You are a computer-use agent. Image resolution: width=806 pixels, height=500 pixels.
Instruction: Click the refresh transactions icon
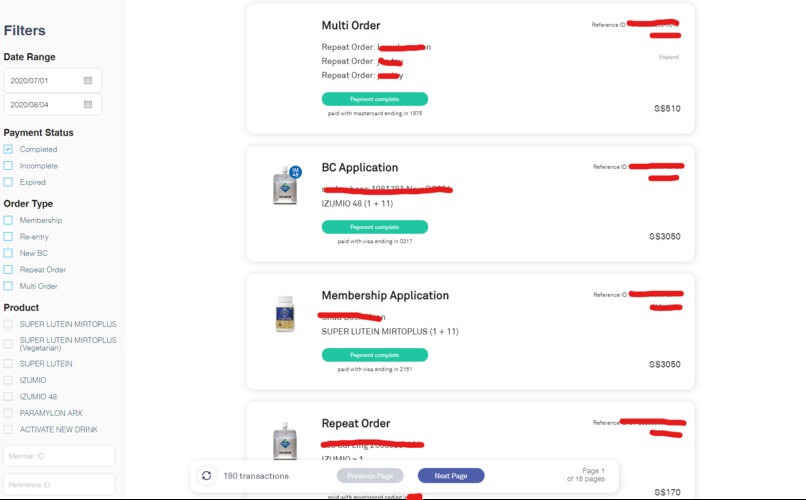[207, 476]
